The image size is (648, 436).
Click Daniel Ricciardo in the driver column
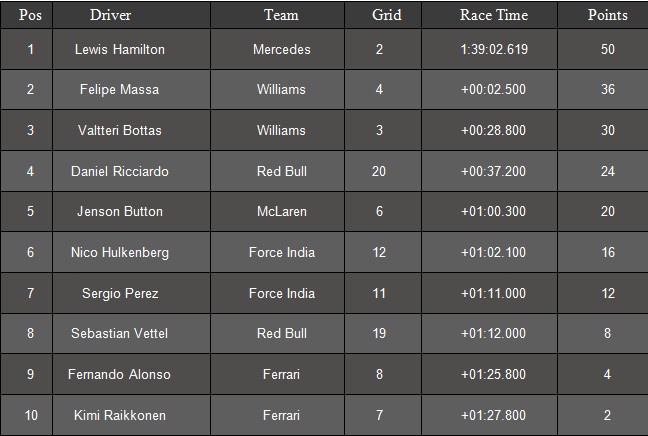(120, 171)
